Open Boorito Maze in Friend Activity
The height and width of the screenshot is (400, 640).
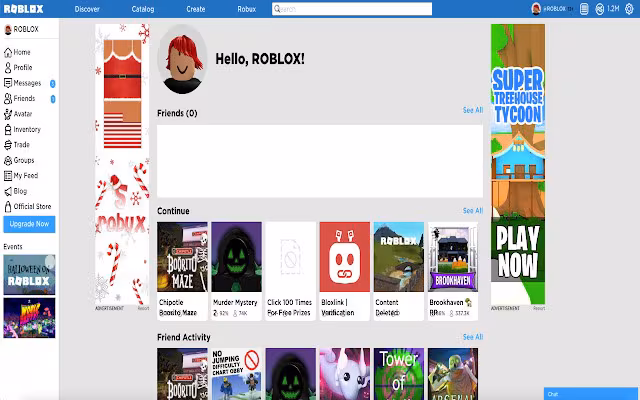coord(182,374)
